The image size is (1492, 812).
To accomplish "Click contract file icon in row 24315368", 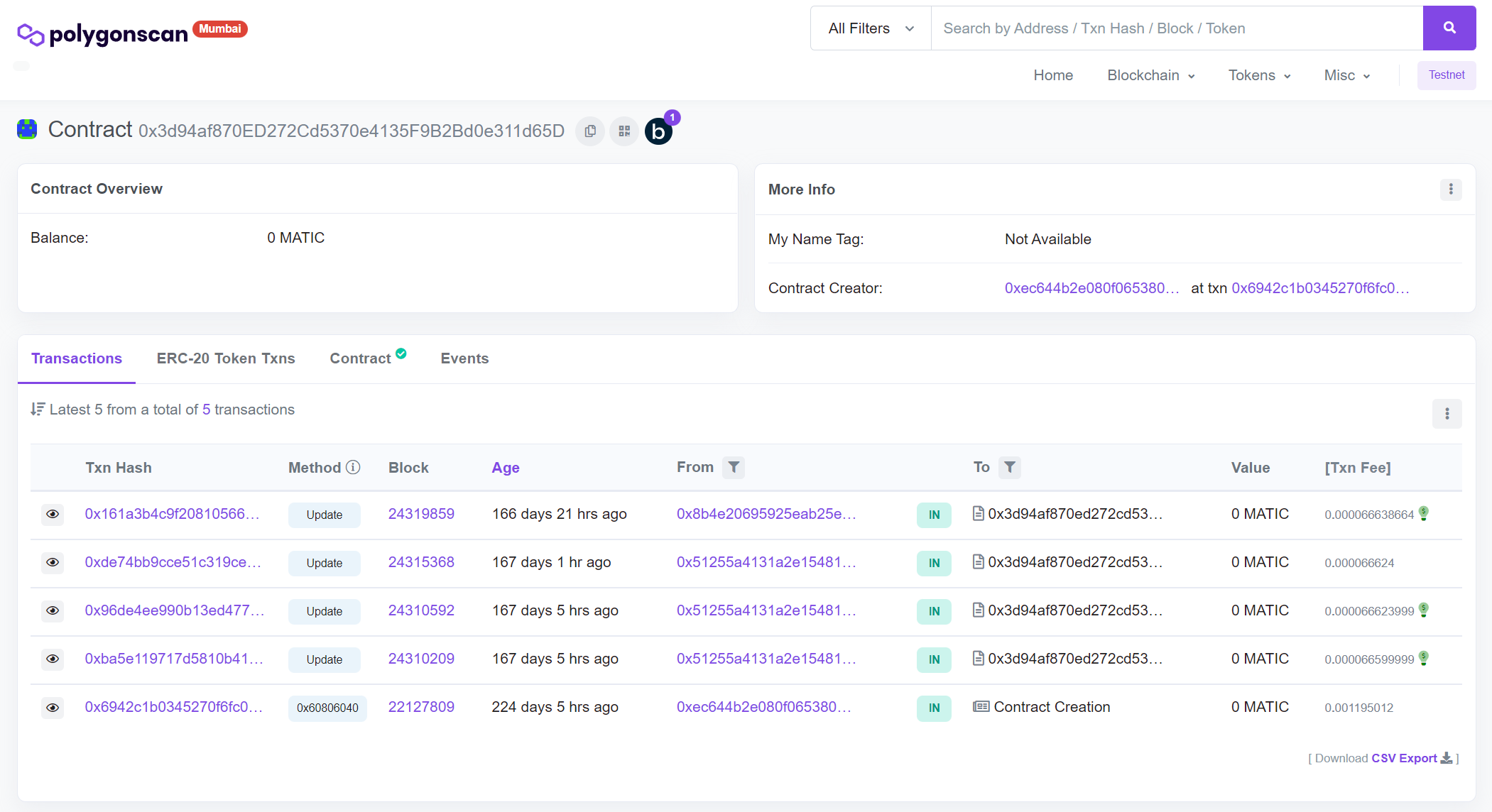I will click(x=979, y=561).
